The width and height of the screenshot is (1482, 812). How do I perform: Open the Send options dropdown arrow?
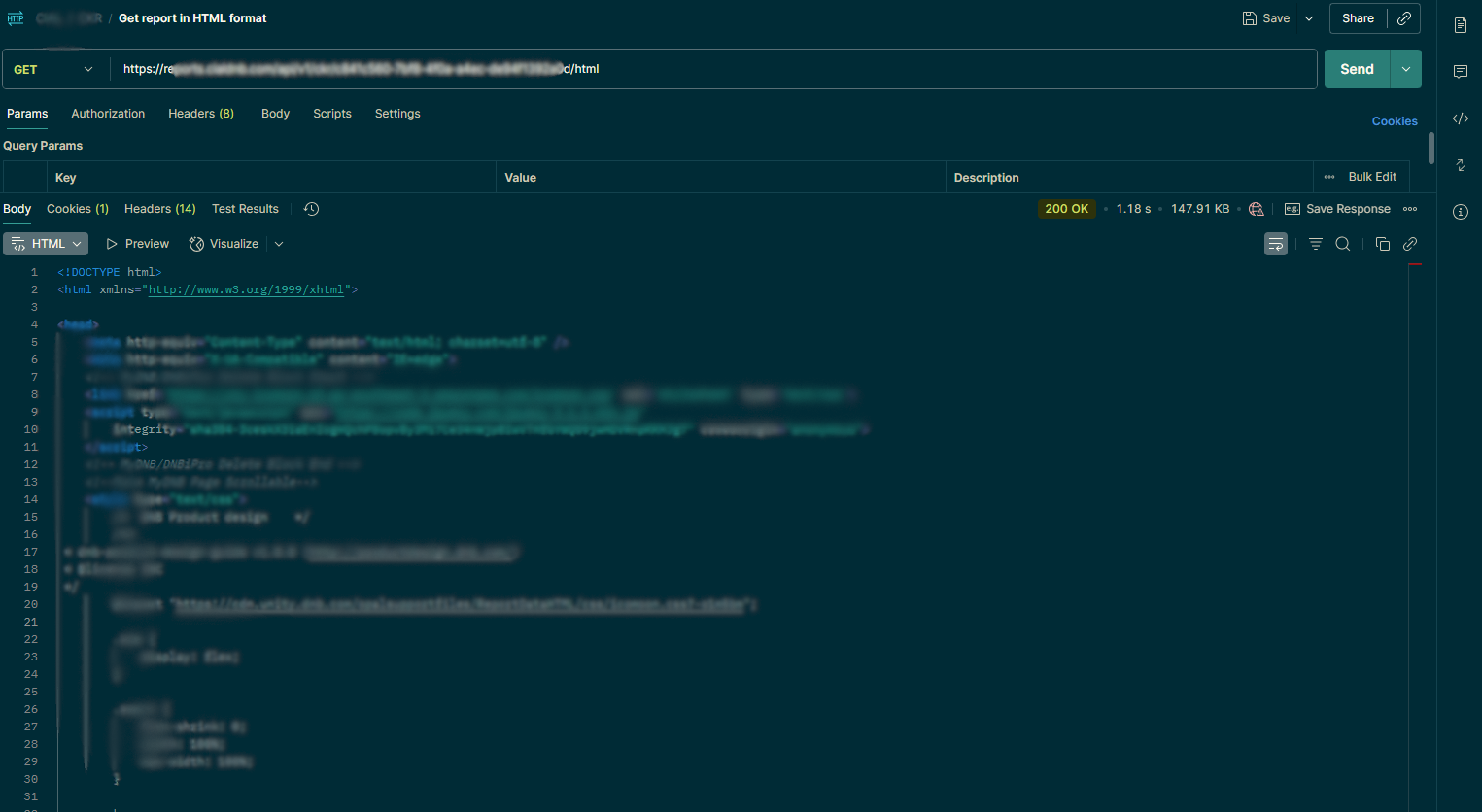coord(1406,69)
